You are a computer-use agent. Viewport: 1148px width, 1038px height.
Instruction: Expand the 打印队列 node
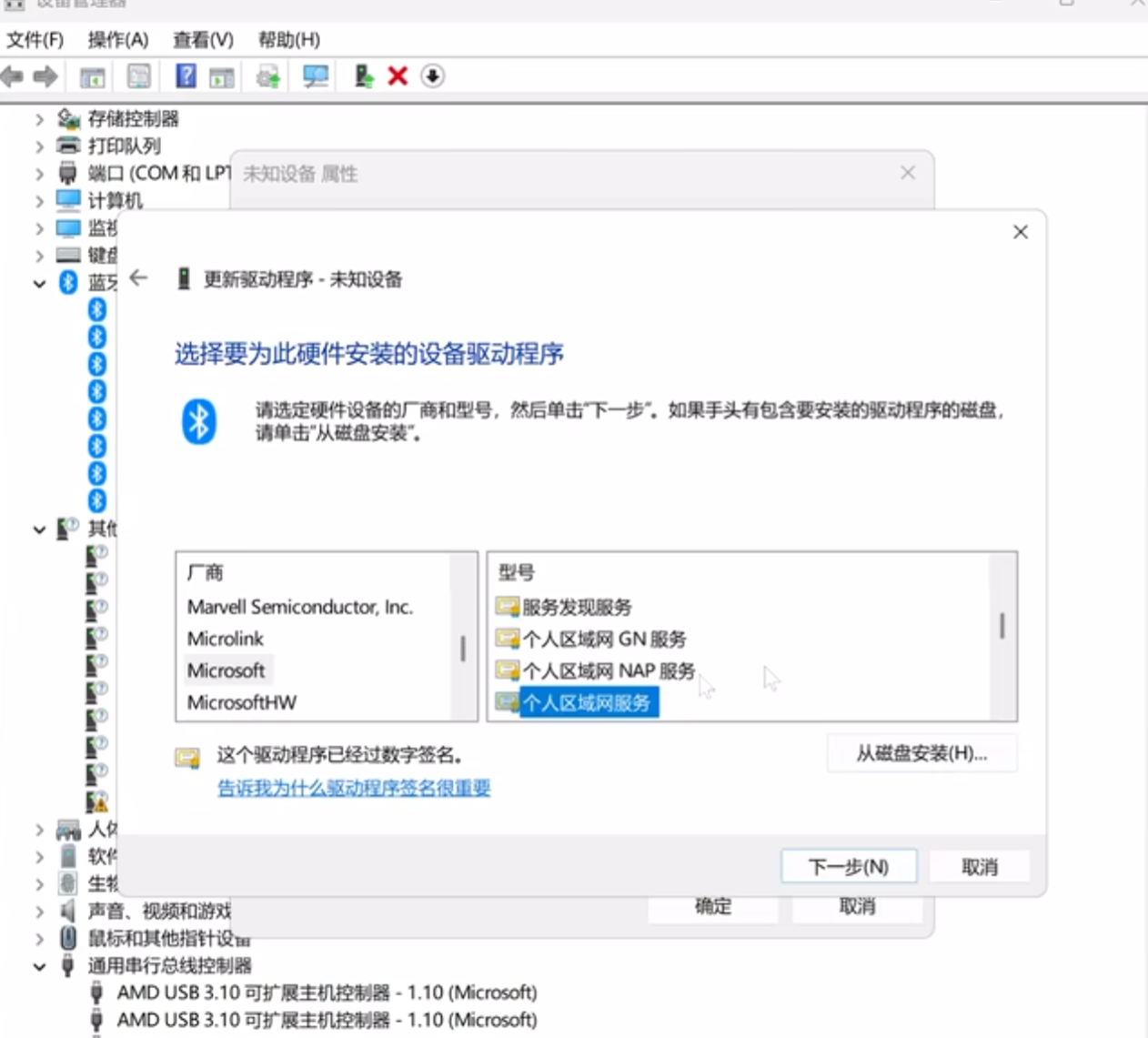click(39, 146)
